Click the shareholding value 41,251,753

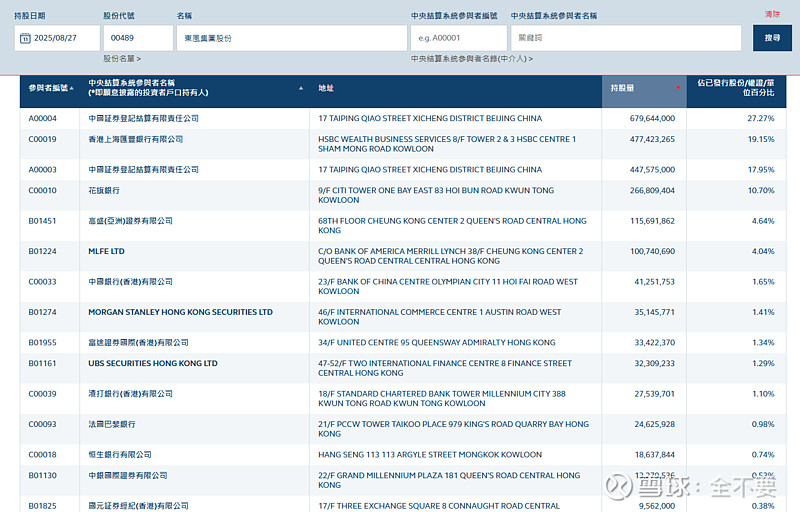[x=655, y=281]
